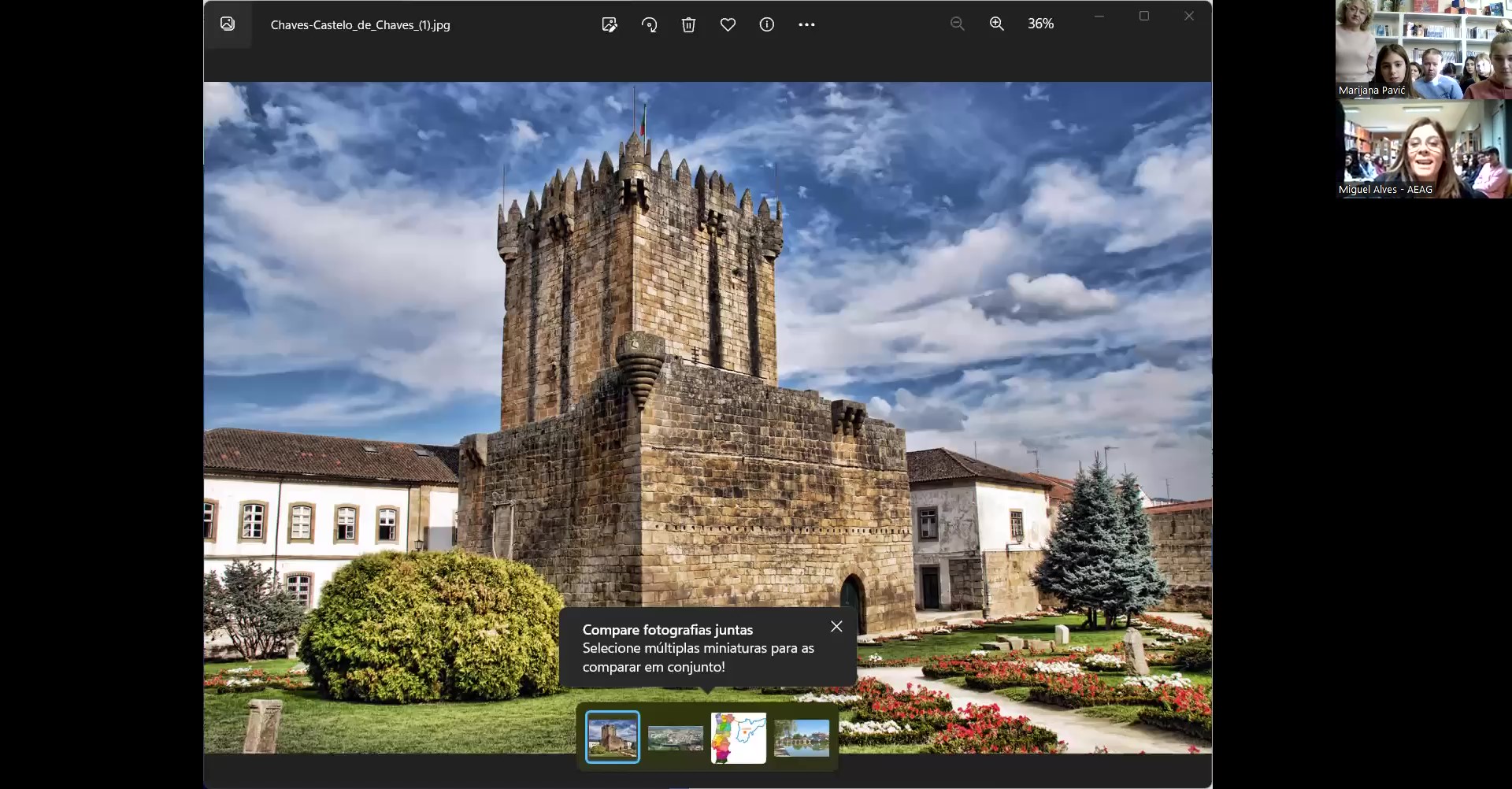The width and height of the screenshot is (1512, 789).
Task: Click the 36% zoom level indicator
Action: tap(1040, 24)
